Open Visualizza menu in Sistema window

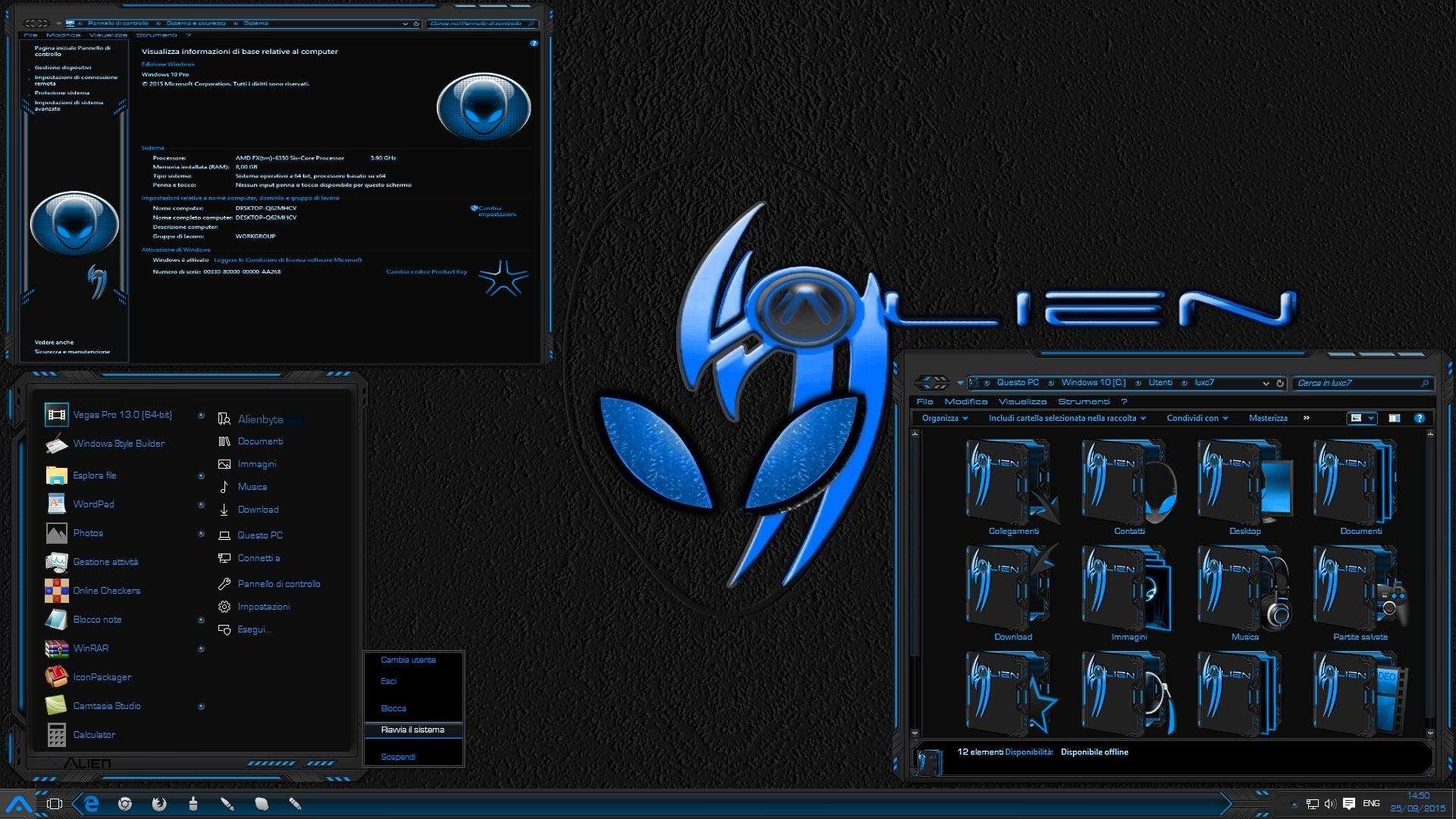[108, 35]
